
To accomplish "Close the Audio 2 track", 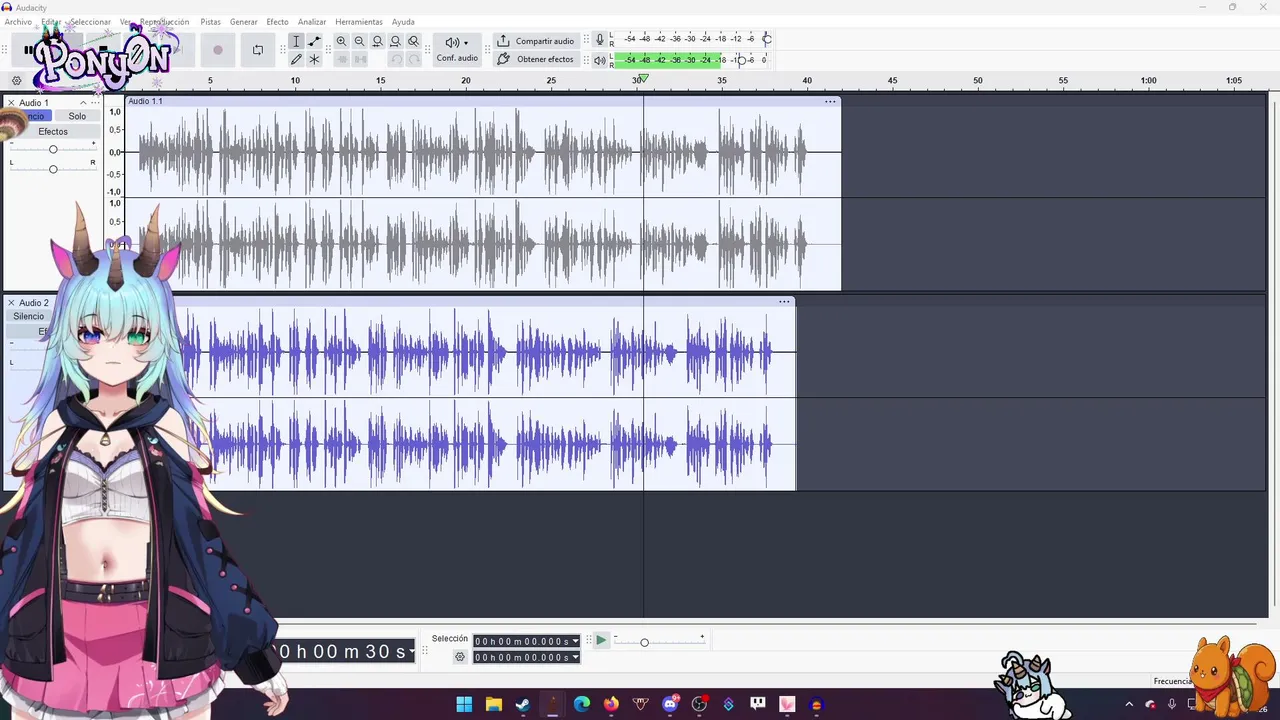I will pos(11,303).
